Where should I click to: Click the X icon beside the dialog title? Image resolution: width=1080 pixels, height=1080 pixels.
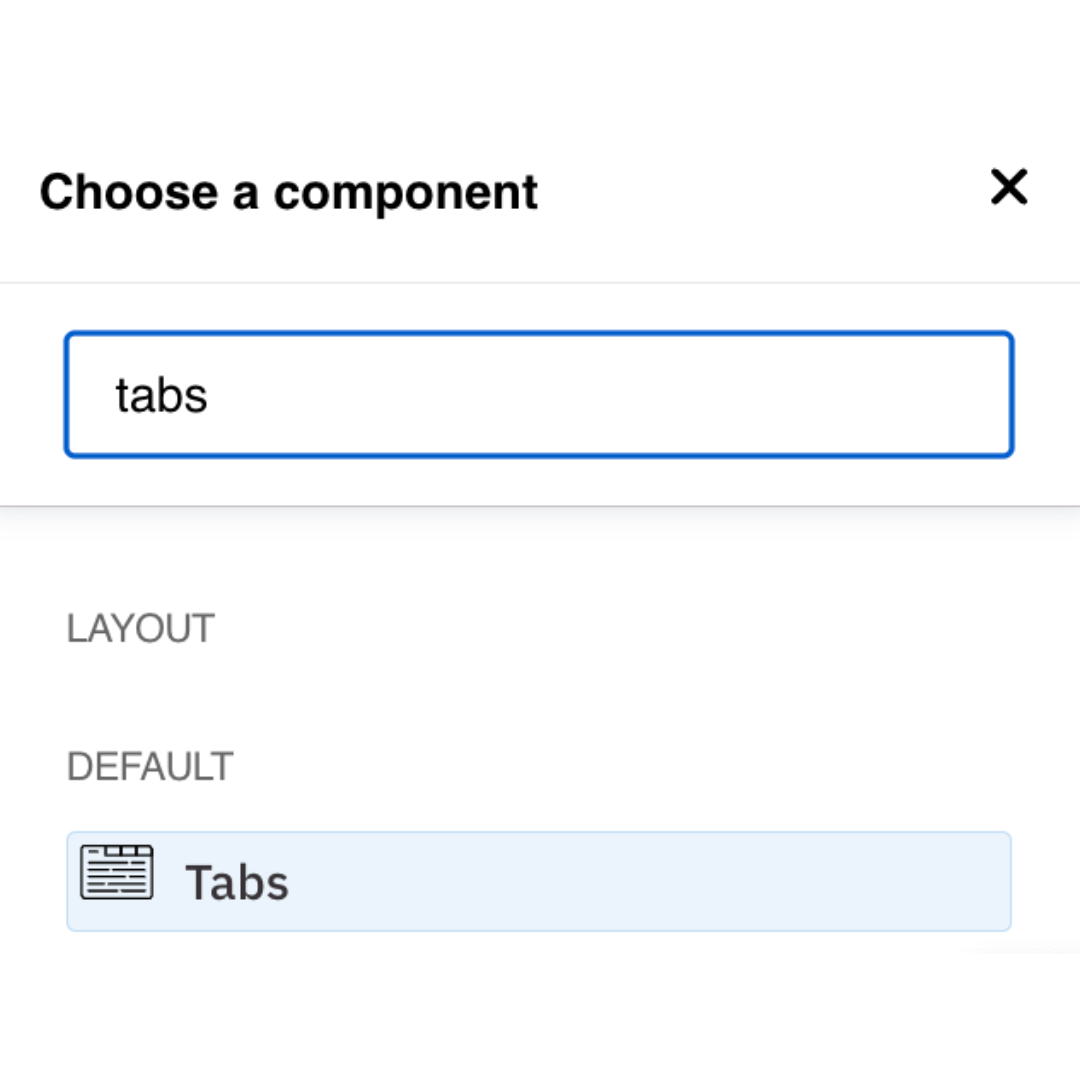click(1008, 187)
